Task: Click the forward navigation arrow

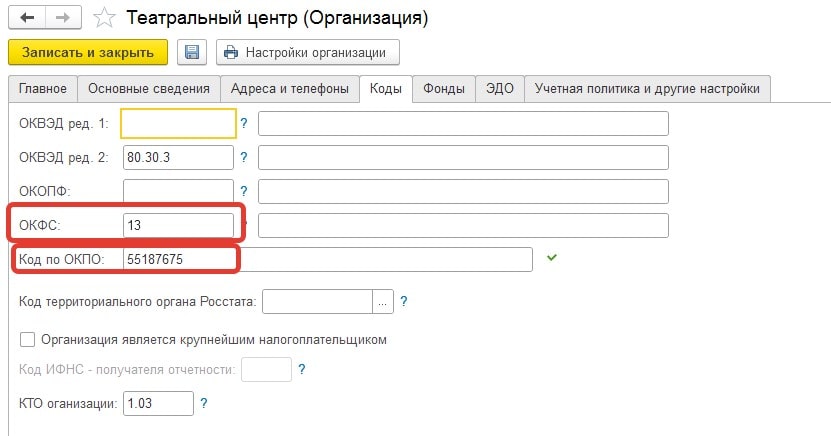Action: [62, 18]
